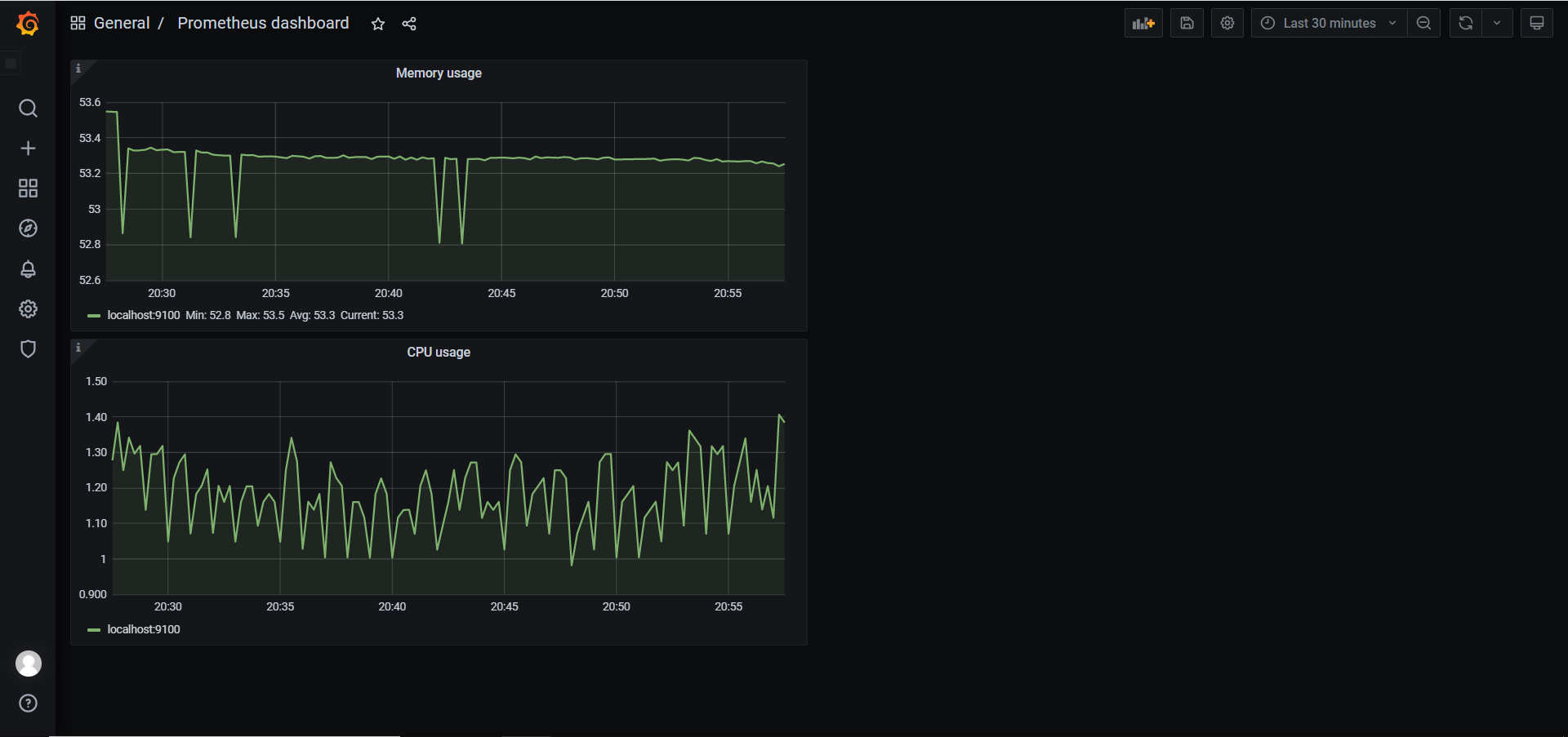Open the Memory usage panel title menu

tap(439, 73)
